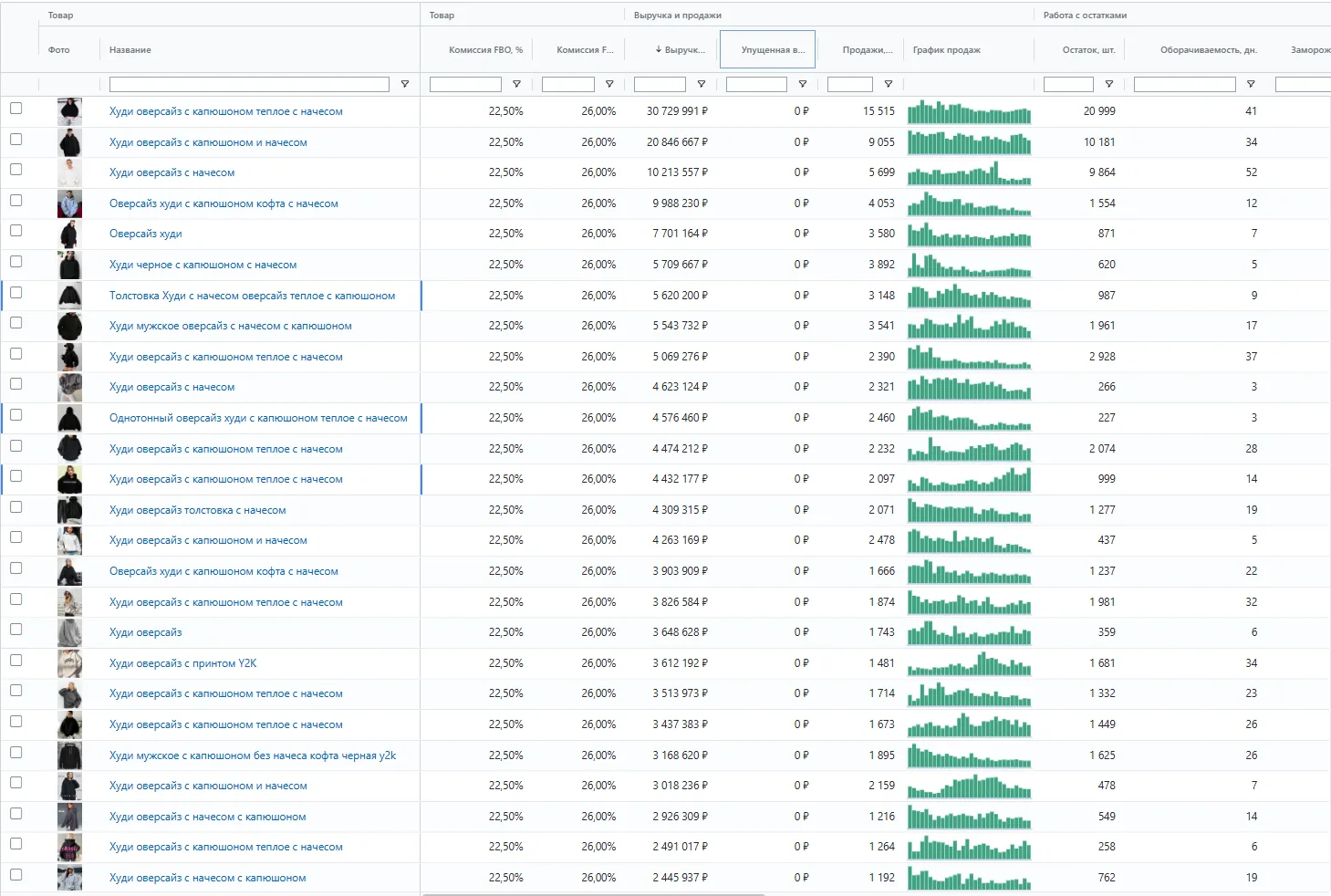1331x896 pixels.
Task: Check the row with revenue 2 445 937 ₽
Action: click(x=16, y=875)
